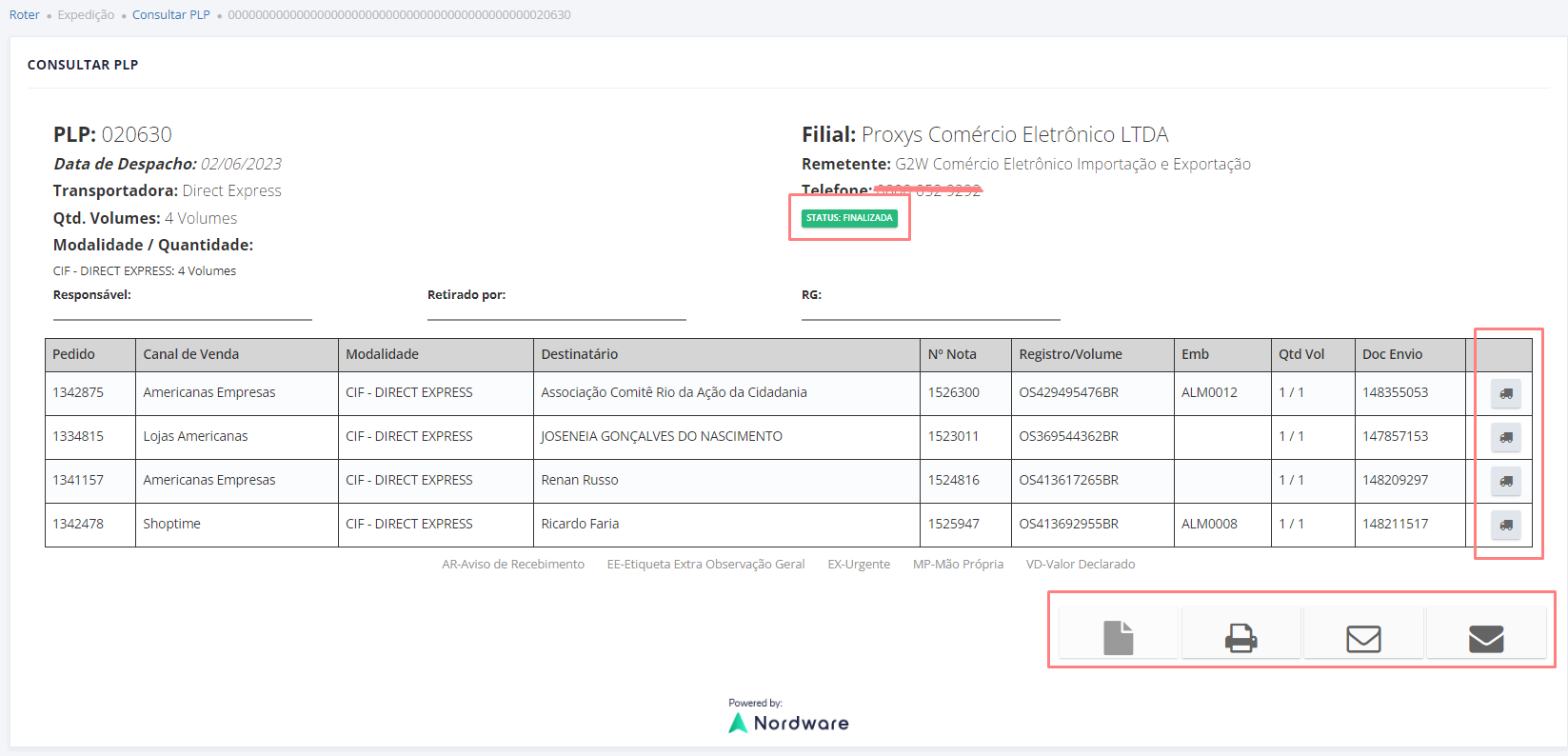Select order number 1342478
Image resolution: width=1568 pixels, height=756 pixels.
click(78, 524)
